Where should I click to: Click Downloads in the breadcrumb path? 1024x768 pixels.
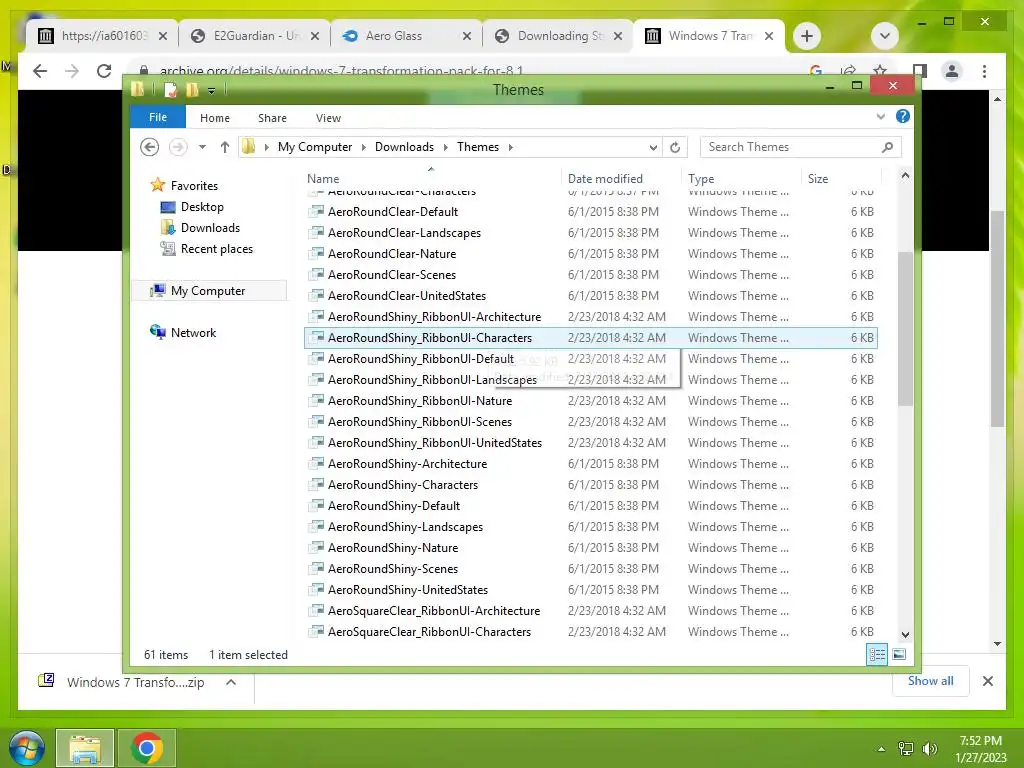coord(404,147)
